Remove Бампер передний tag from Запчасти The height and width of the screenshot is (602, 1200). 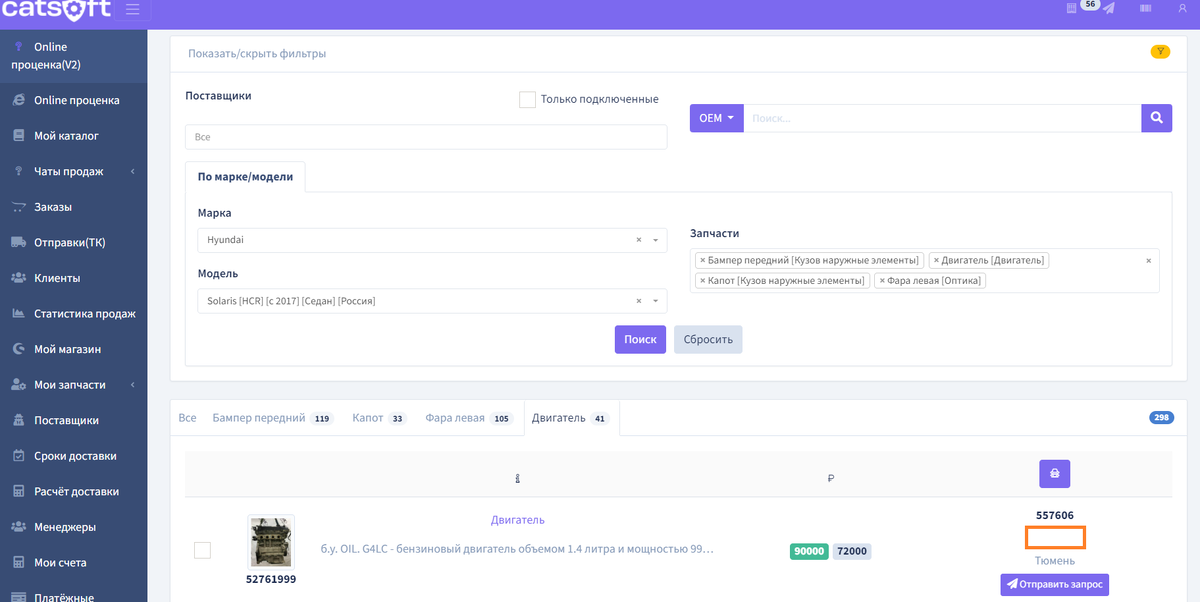pyautogui.click(x=703, y=260)
